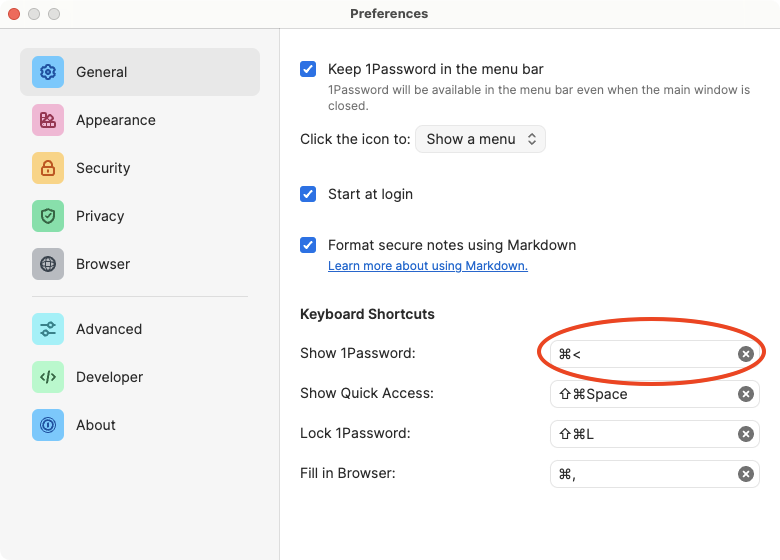
Task: Open Learn more about using Markdown link
Action: tap(427, 266)
